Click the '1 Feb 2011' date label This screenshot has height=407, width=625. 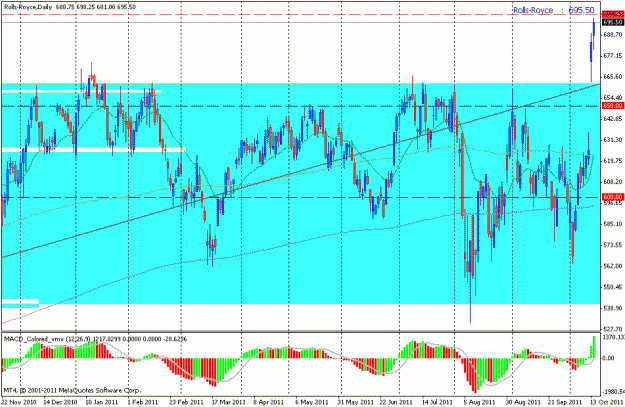[x=143, y=402]
